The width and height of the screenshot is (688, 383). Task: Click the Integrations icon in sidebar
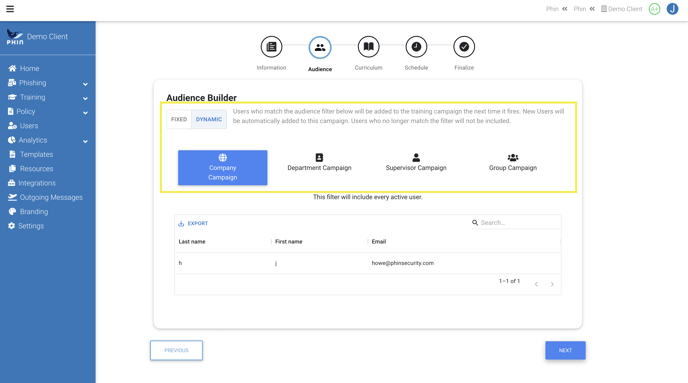pos(12,183)
